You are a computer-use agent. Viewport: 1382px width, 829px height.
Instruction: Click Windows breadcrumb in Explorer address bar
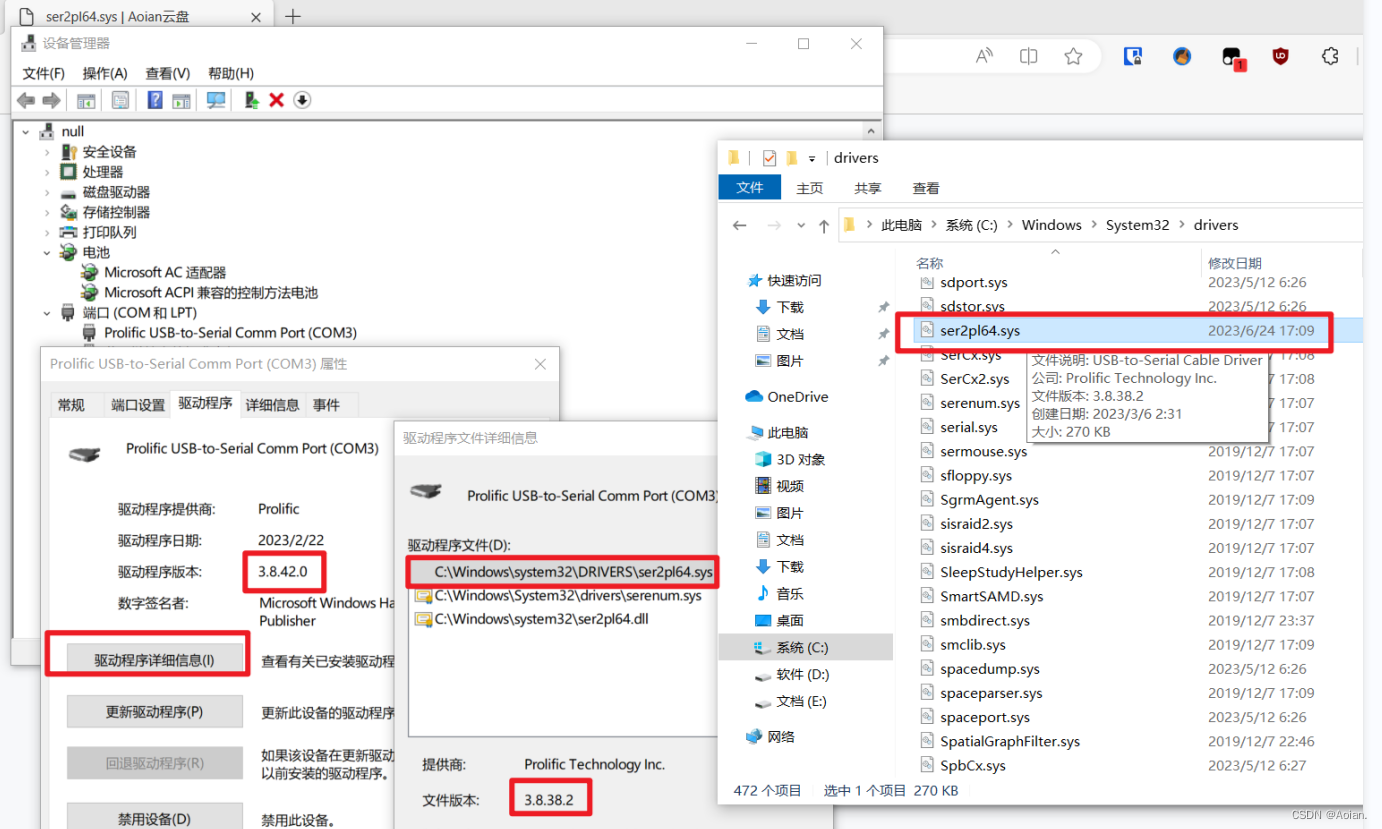tap(1051, 225)
